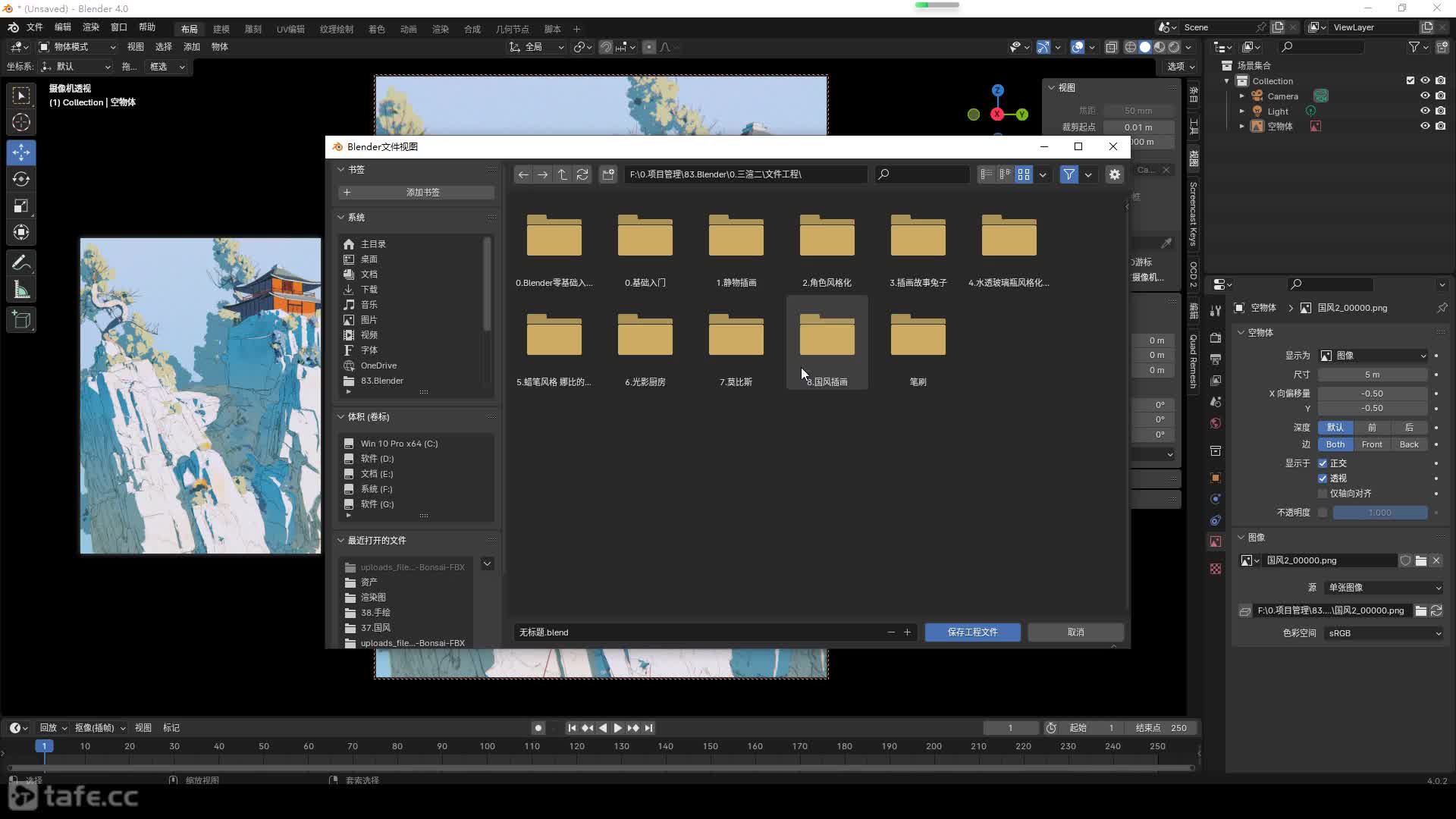Click 取消 button in file dialog
The width and height of the screenshot is (1456, 819).
(1075, 632)
